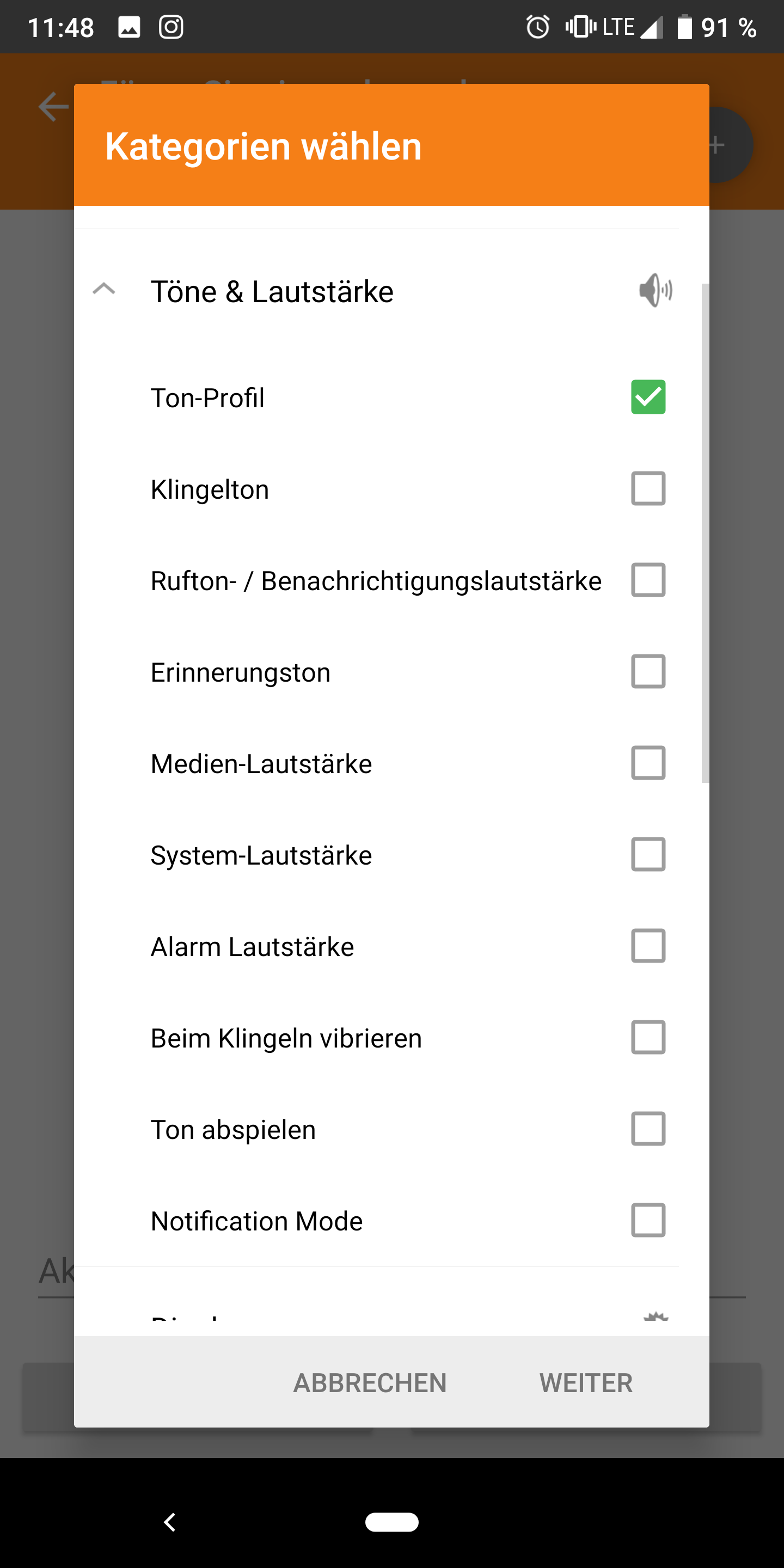Tick the Beim Klingeln vibrieren checkbox

[x=648, y=1037]
